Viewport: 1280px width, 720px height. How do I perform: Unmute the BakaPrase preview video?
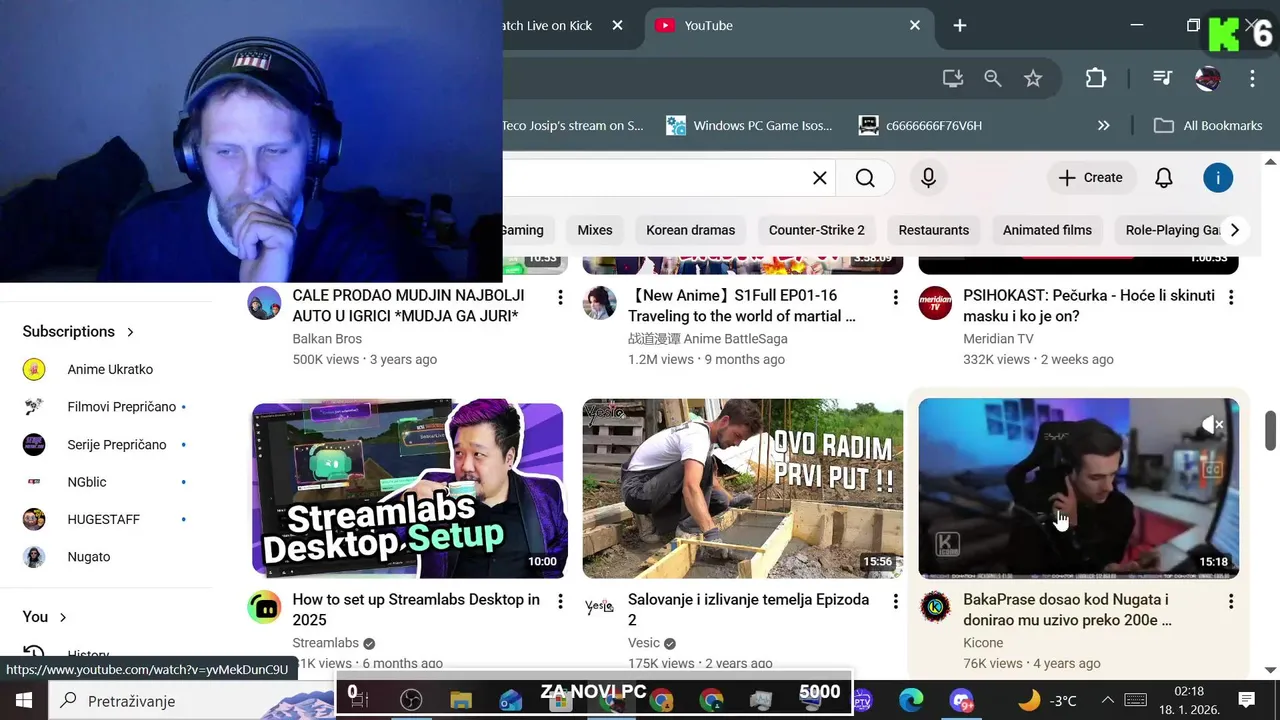[1213, 425]
